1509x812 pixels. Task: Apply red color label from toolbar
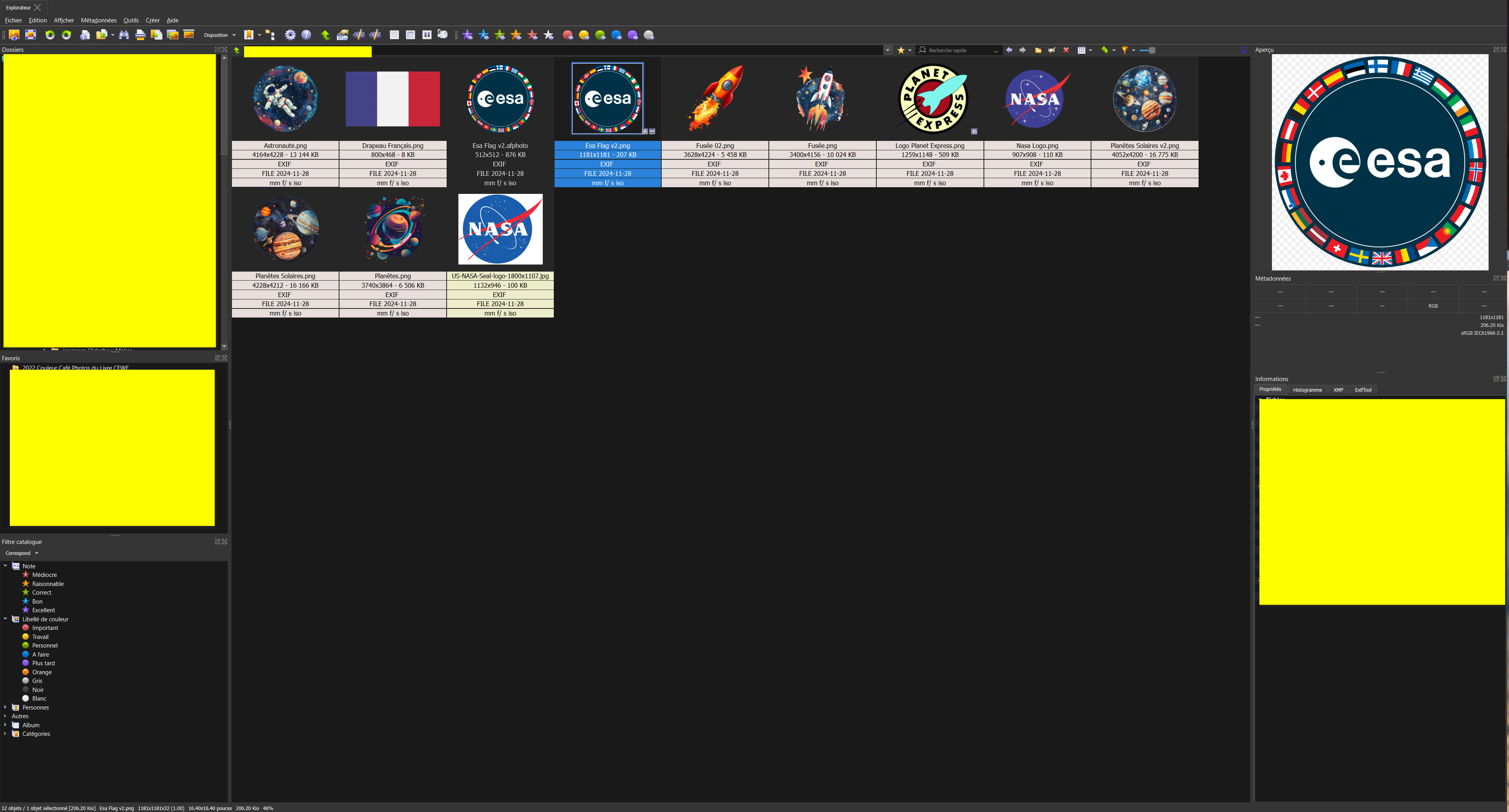(x=567, y=35)
